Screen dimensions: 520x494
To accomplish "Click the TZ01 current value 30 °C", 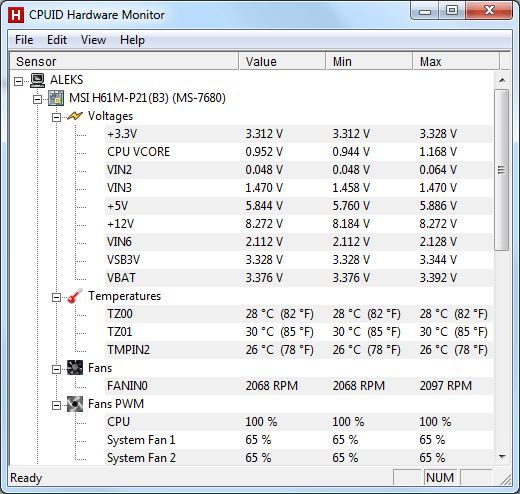I will click(x=279, y=332).
